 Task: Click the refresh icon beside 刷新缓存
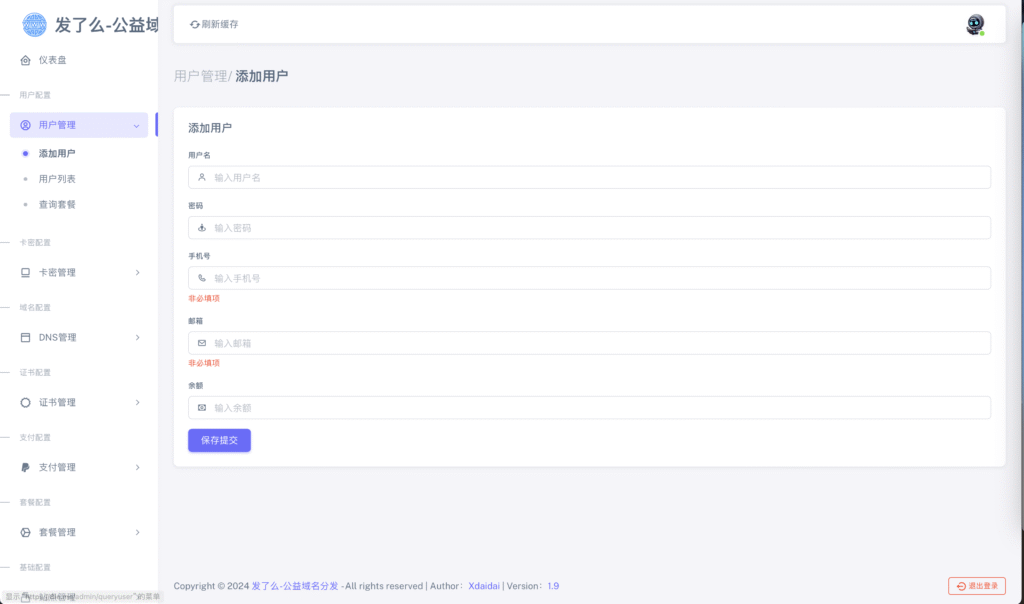pyautogui.click(x=195, y=24)
